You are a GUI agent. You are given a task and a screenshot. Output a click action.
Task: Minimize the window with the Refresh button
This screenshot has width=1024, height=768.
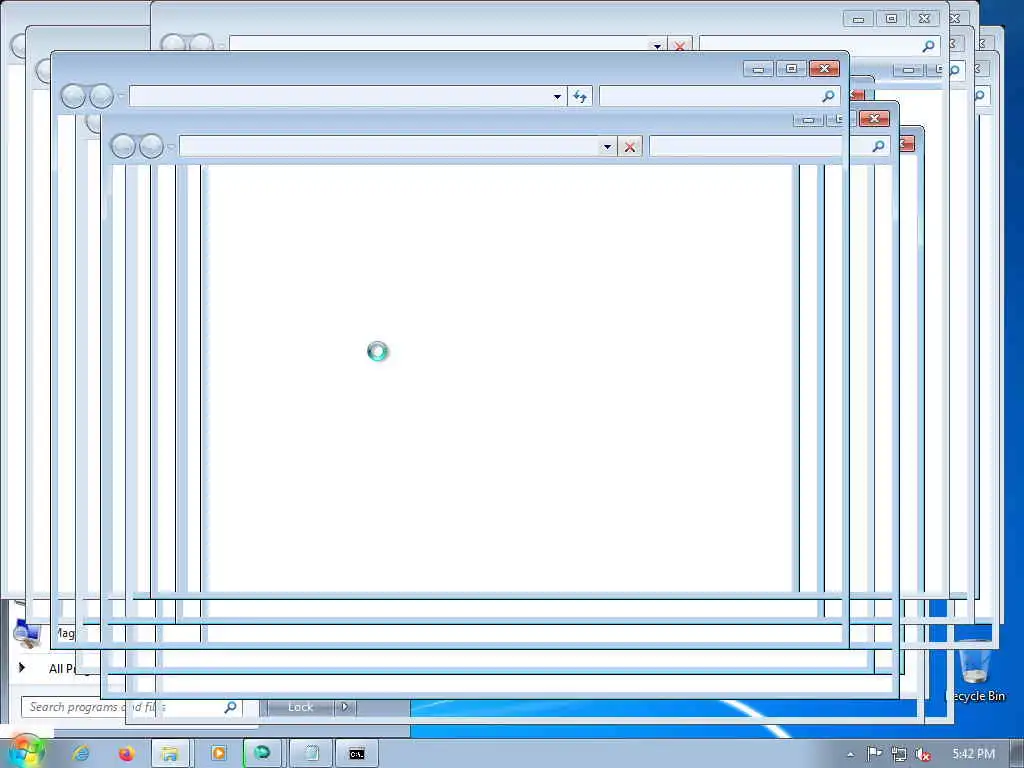point(758,69)
